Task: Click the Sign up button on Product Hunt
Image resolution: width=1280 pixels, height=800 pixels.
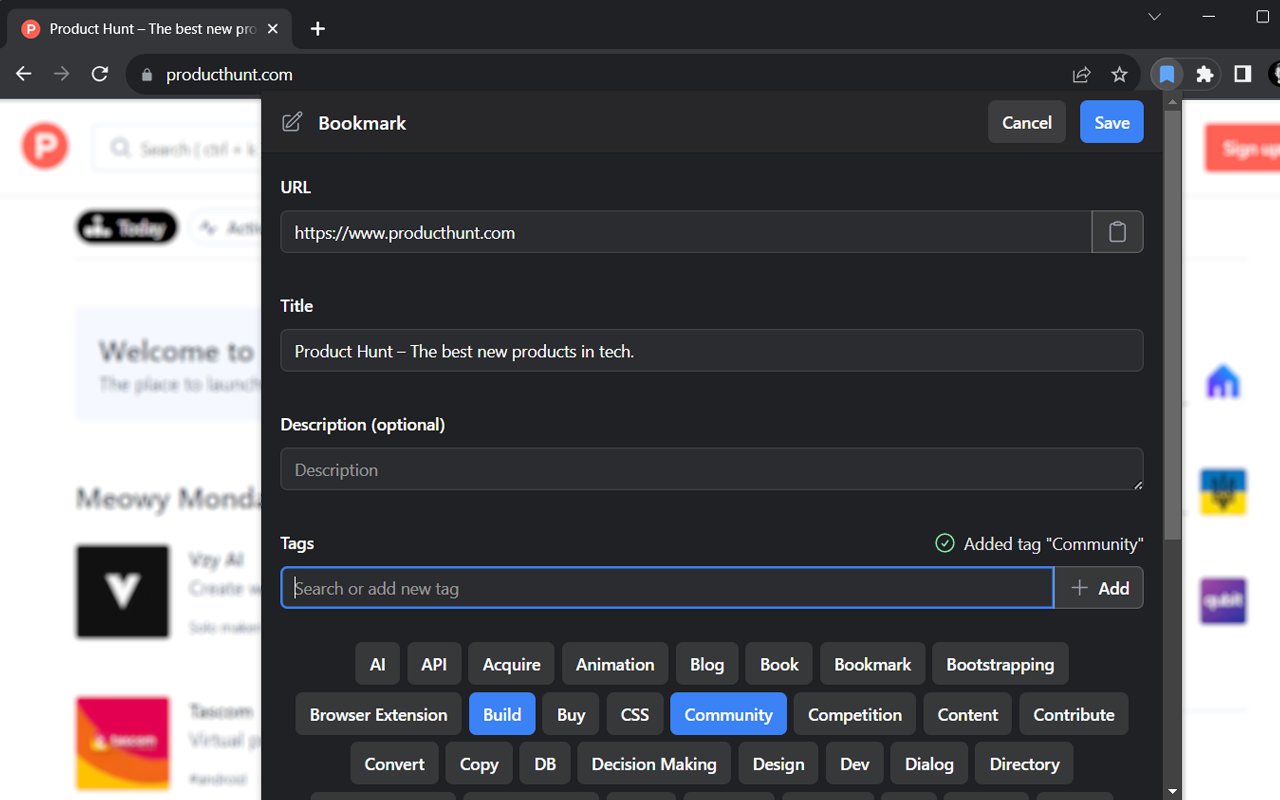Action: (1242, 148)
